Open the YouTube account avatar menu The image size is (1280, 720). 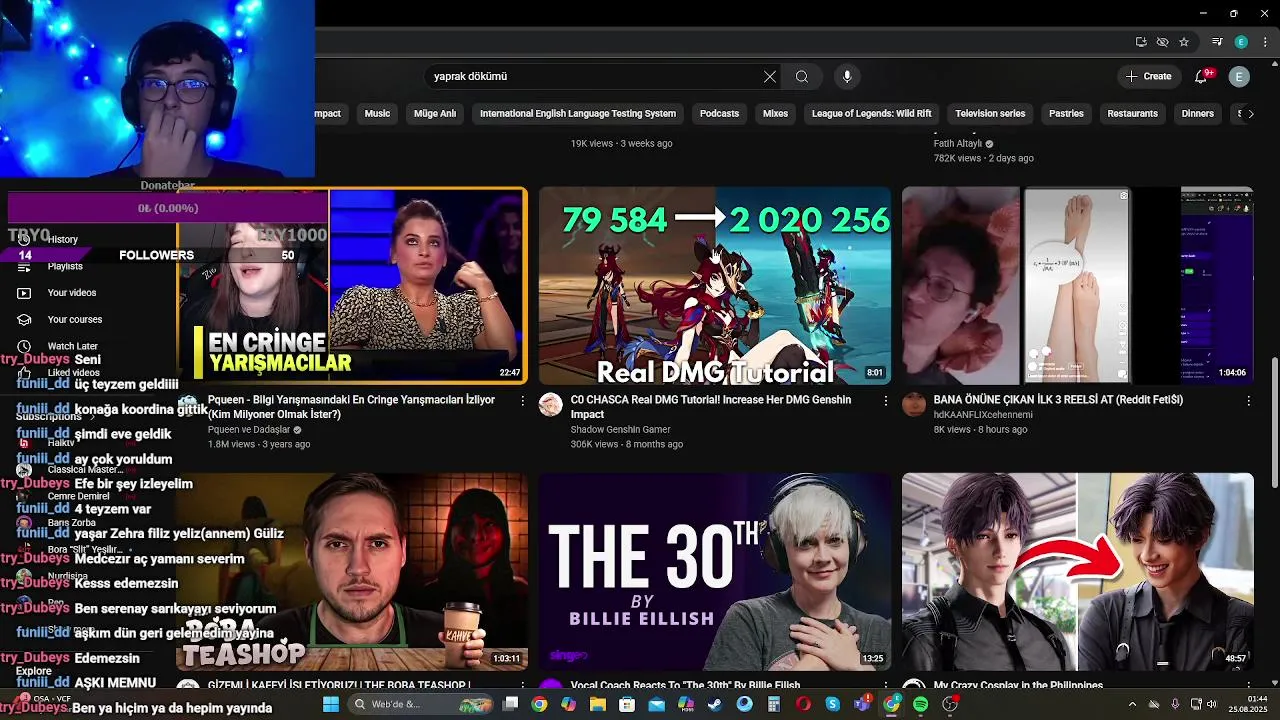click(x=1239, y=76)
